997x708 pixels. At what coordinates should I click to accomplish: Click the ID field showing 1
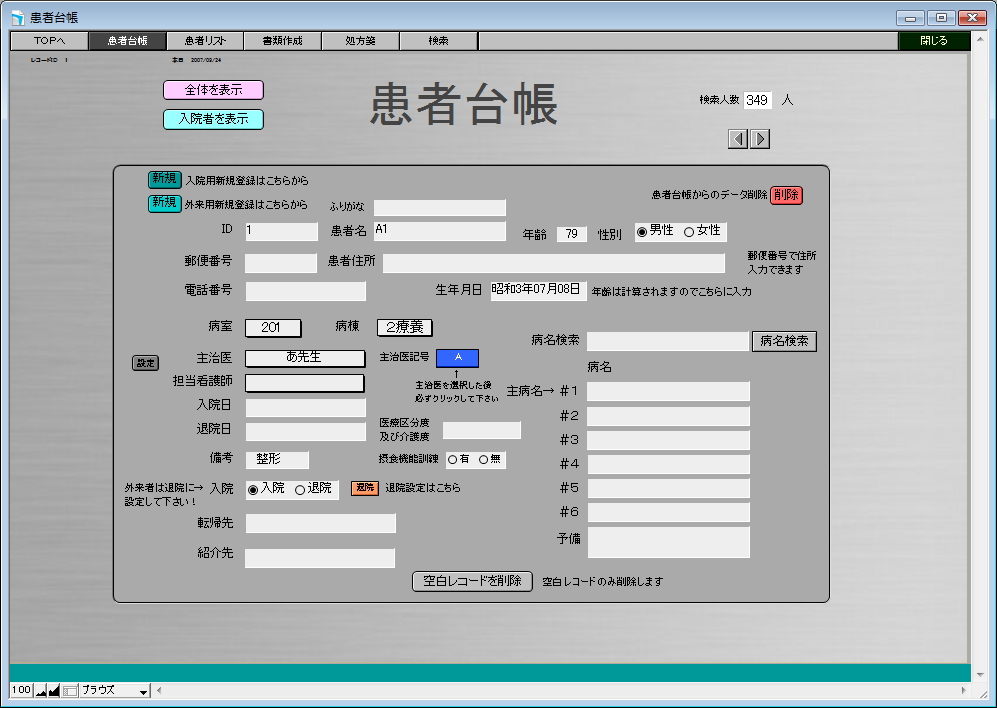pos(281,232)
